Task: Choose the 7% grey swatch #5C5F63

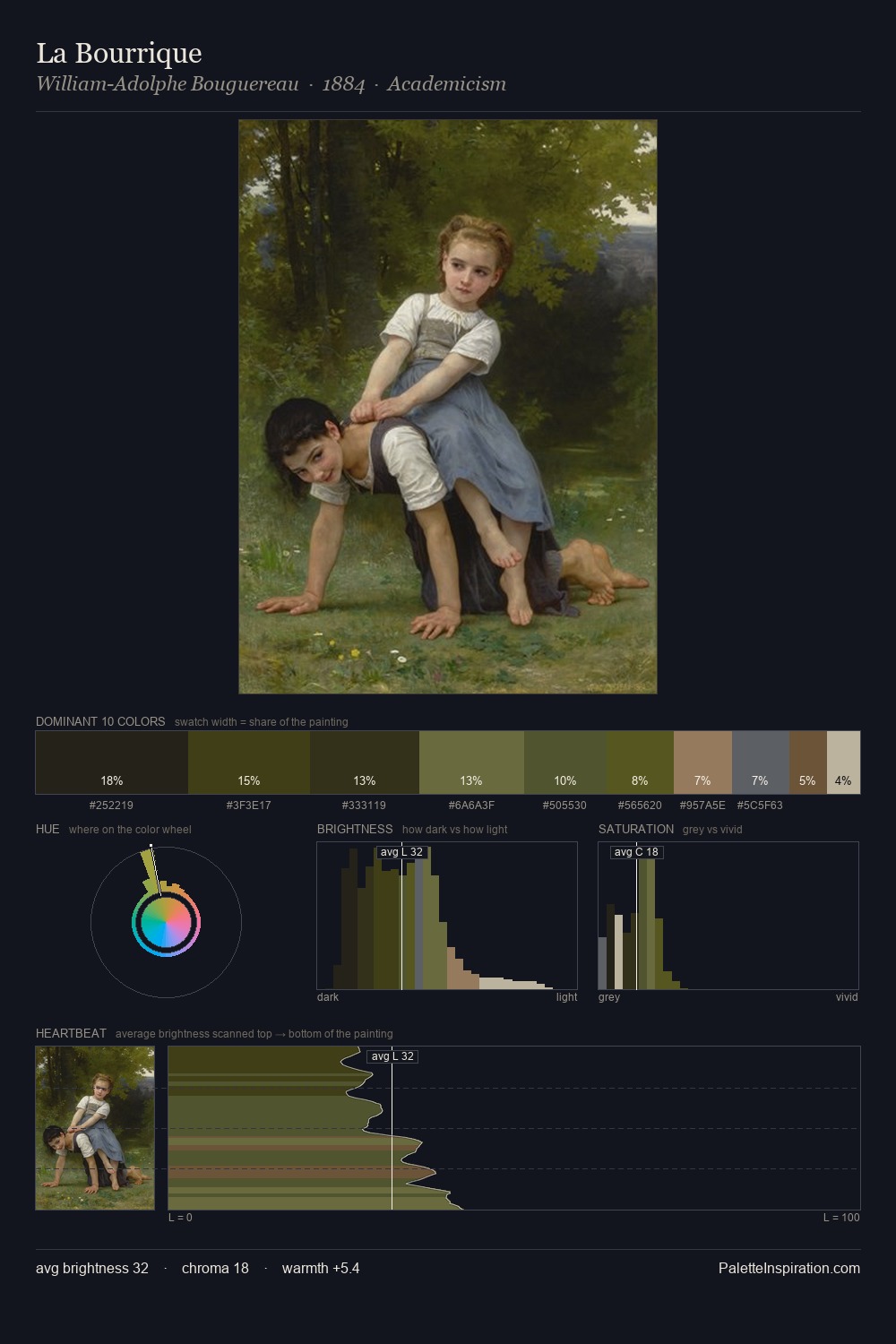Action: 761,762
